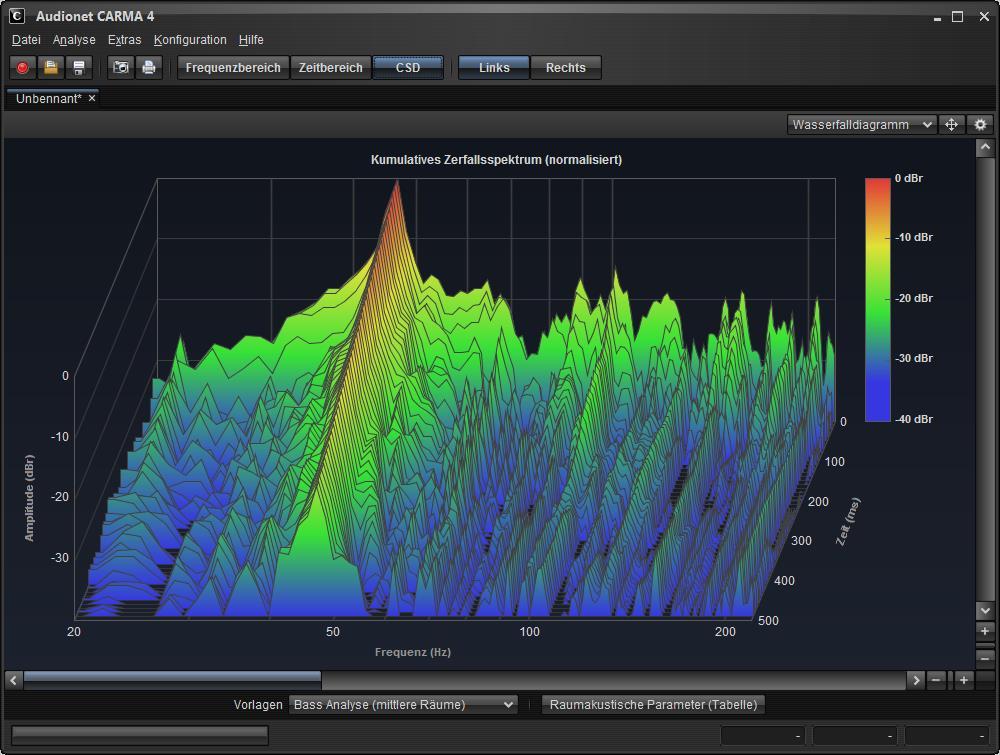
Task: Open diagram settings gear icon
Action: (x=980, y=124)
